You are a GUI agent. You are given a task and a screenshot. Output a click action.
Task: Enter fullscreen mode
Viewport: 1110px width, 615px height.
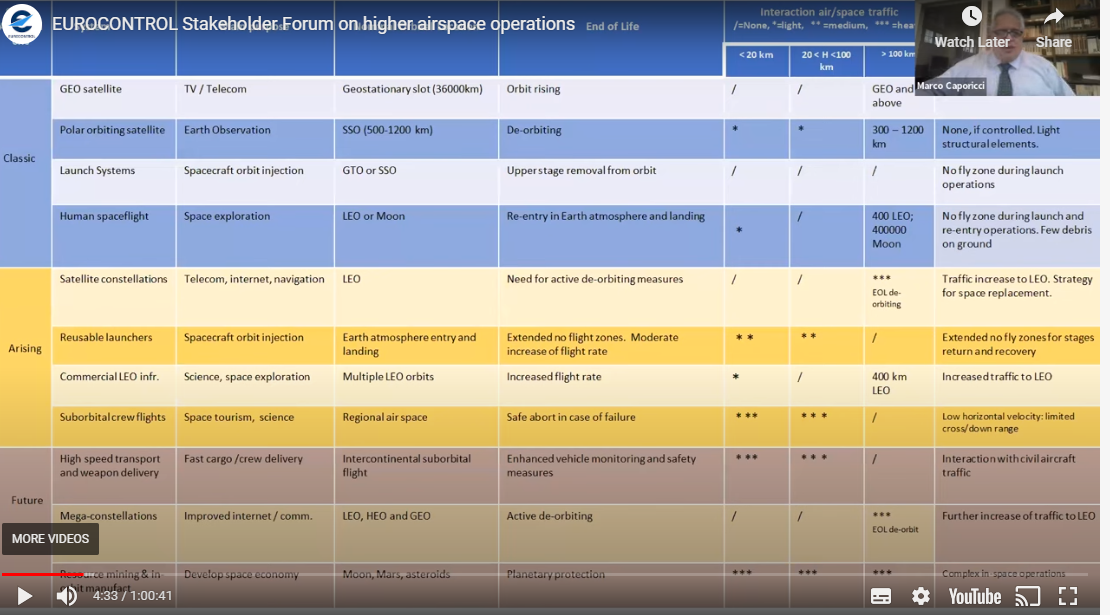point(1068,597)
